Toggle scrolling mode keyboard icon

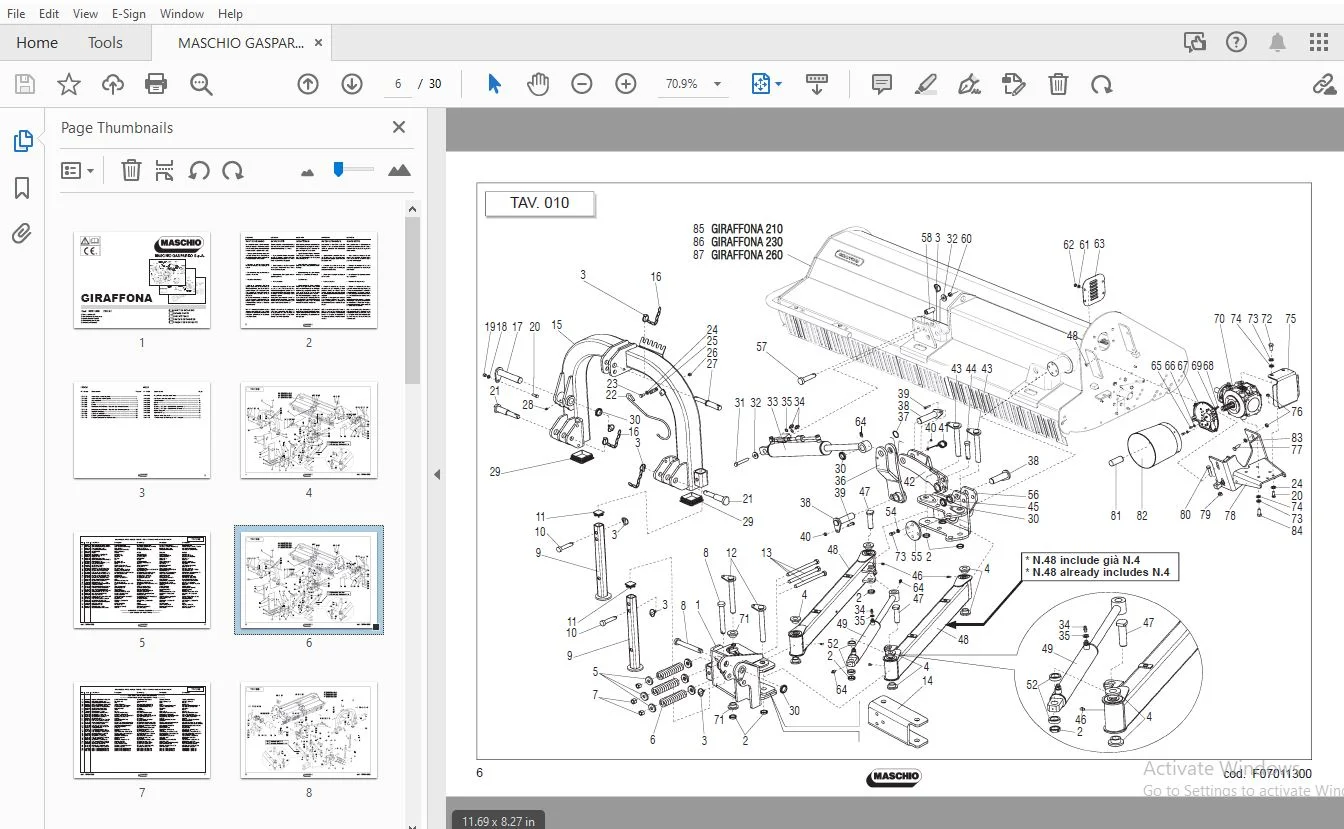coord(817,84)
